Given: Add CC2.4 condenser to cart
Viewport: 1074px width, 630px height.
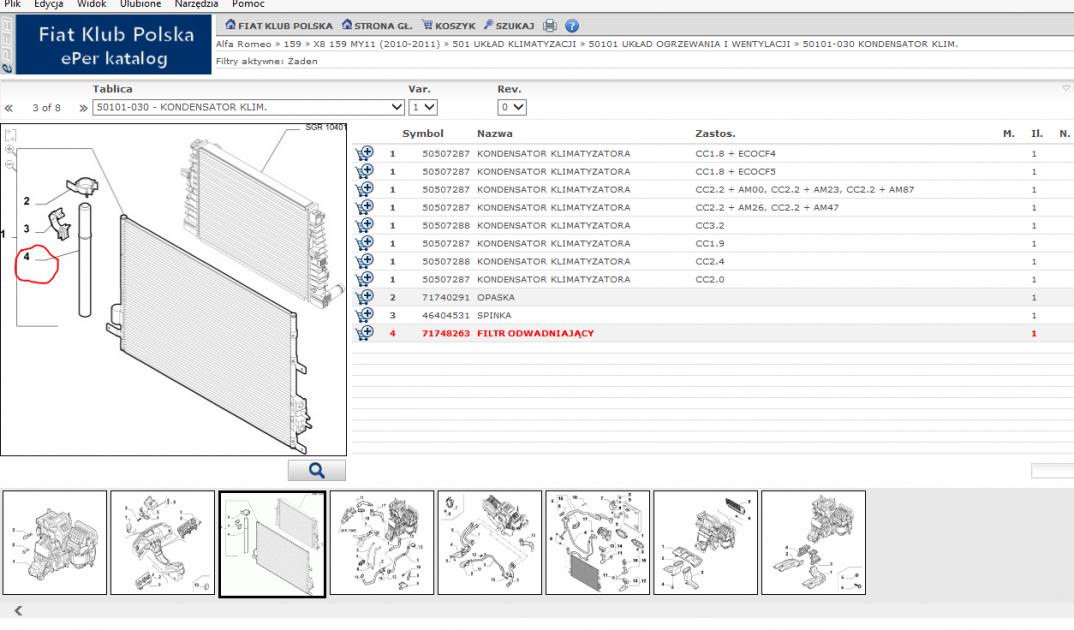Looking at the screenshot, I should [x=364, y=261].
